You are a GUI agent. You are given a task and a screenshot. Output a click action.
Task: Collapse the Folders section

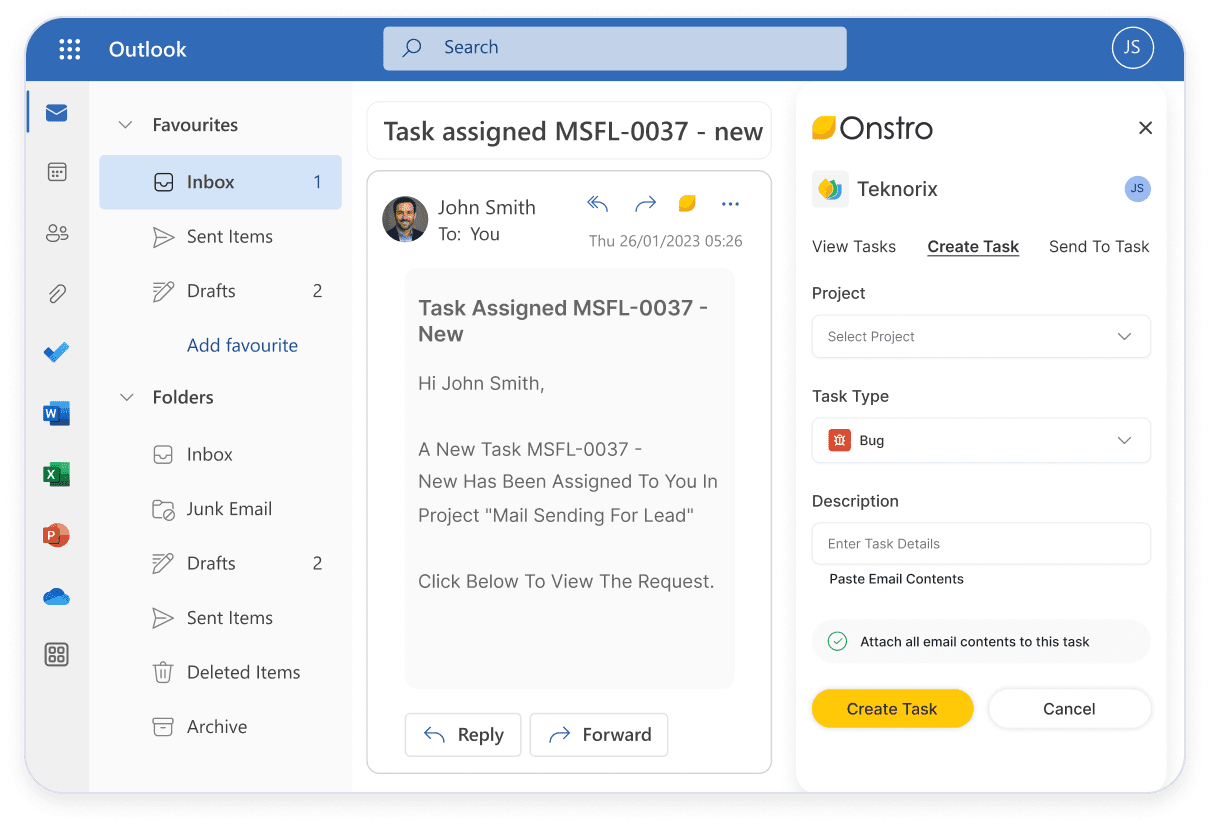(x=126, y=397)
